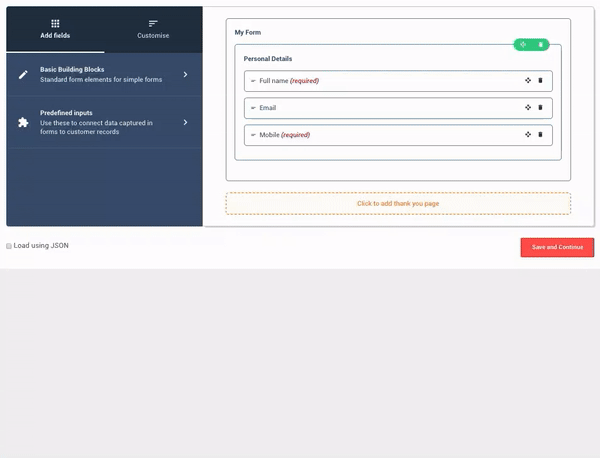Click Save and Continue button
Screen dimensions: 600x458
coord(557,247)
